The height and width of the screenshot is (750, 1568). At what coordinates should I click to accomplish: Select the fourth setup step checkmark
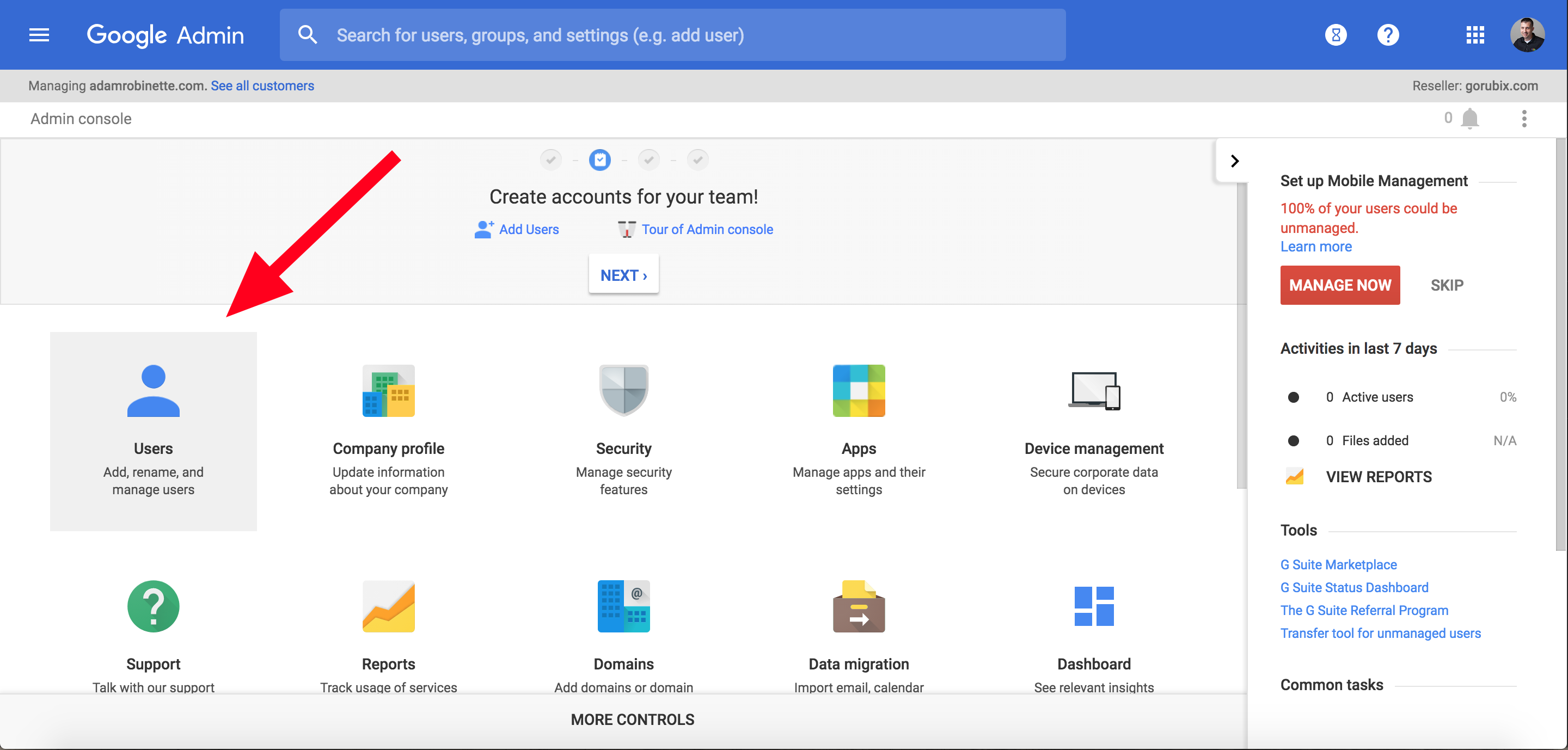(697, 160)
